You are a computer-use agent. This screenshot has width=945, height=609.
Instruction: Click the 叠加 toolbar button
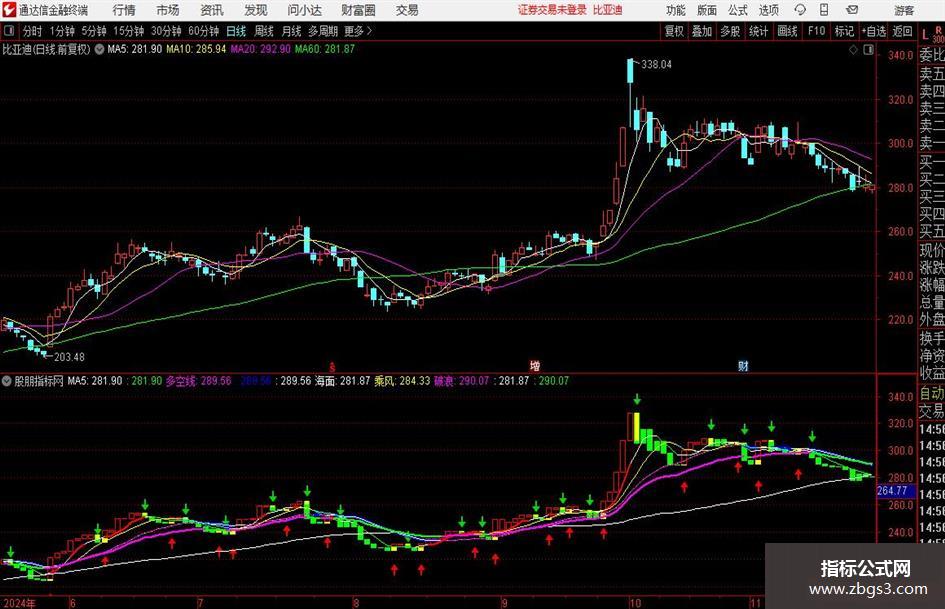click(702, 31)
